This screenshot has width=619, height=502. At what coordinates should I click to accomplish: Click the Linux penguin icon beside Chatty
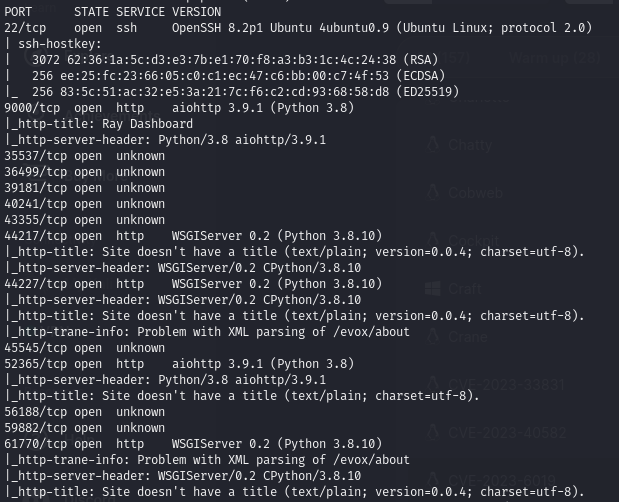[x=433, y=145]
